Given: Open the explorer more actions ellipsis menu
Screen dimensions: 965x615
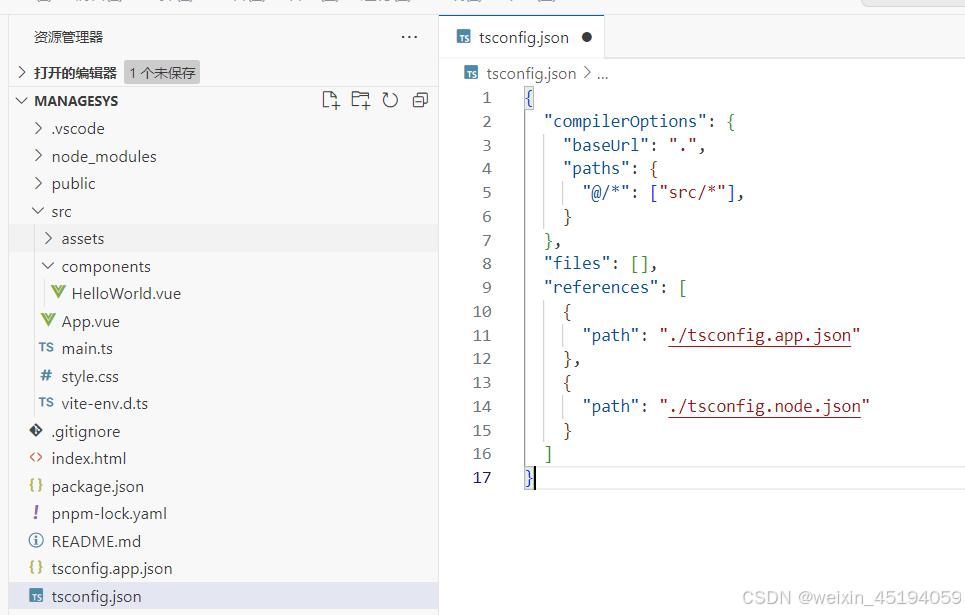Looking at the screenshot, I should (409, 37).
